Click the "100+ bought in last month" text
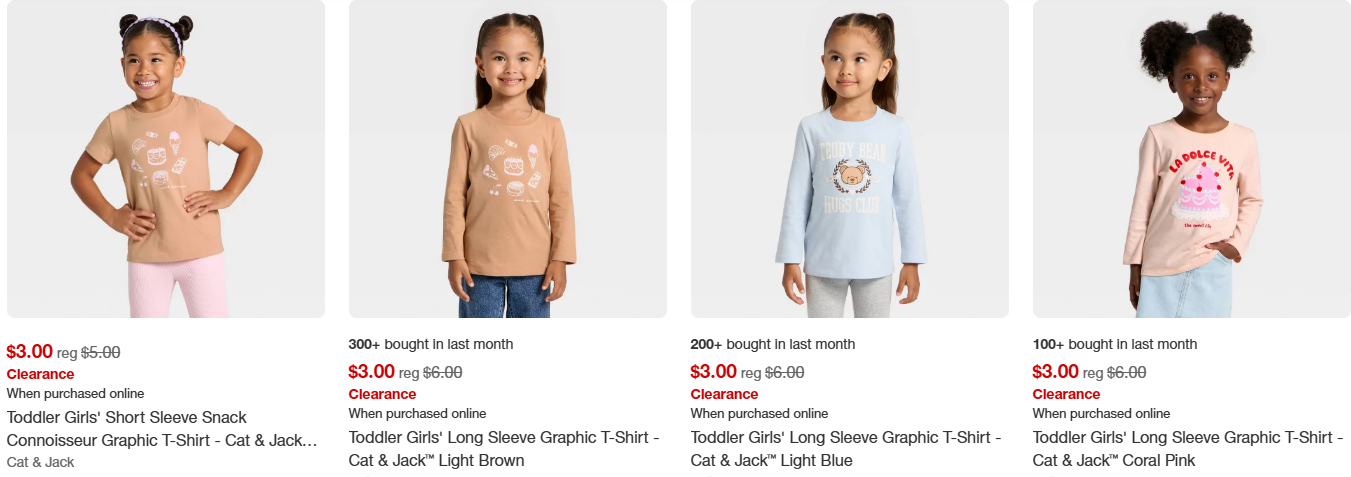Screen dimensions: 1351x477 click(x=1115, y=344)
